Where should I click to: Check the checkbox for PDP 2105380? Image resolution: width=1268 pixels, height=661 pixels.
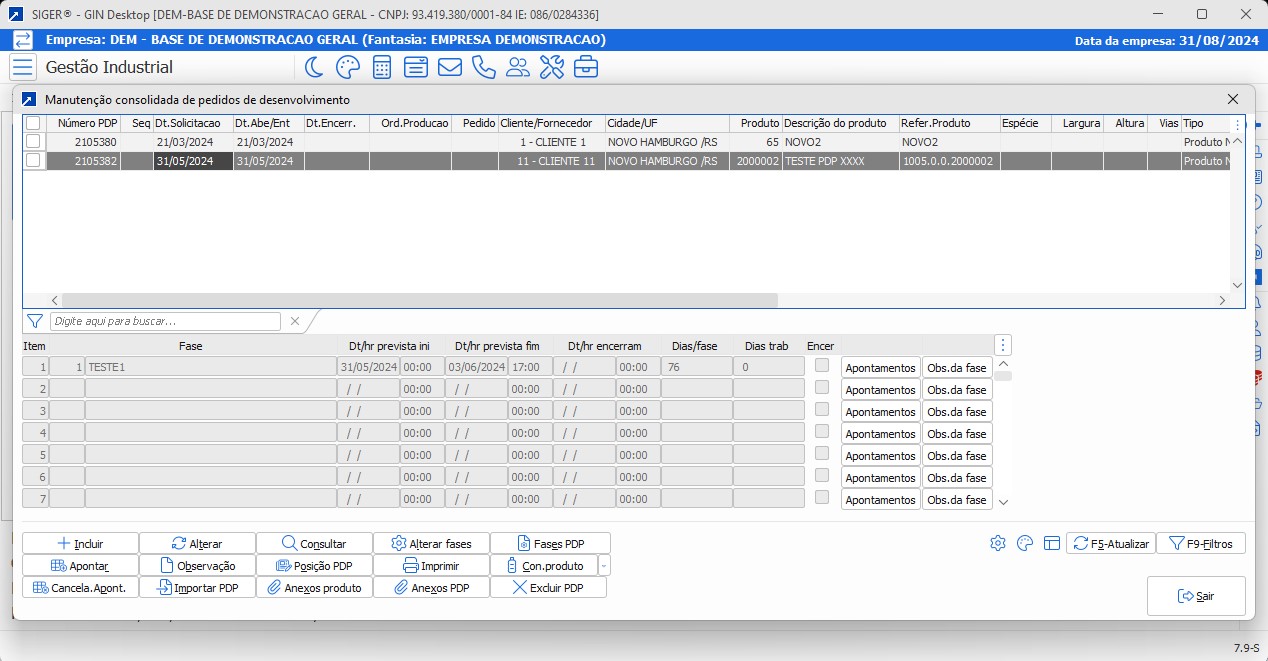pyautogui.click(x=33, y=142)
